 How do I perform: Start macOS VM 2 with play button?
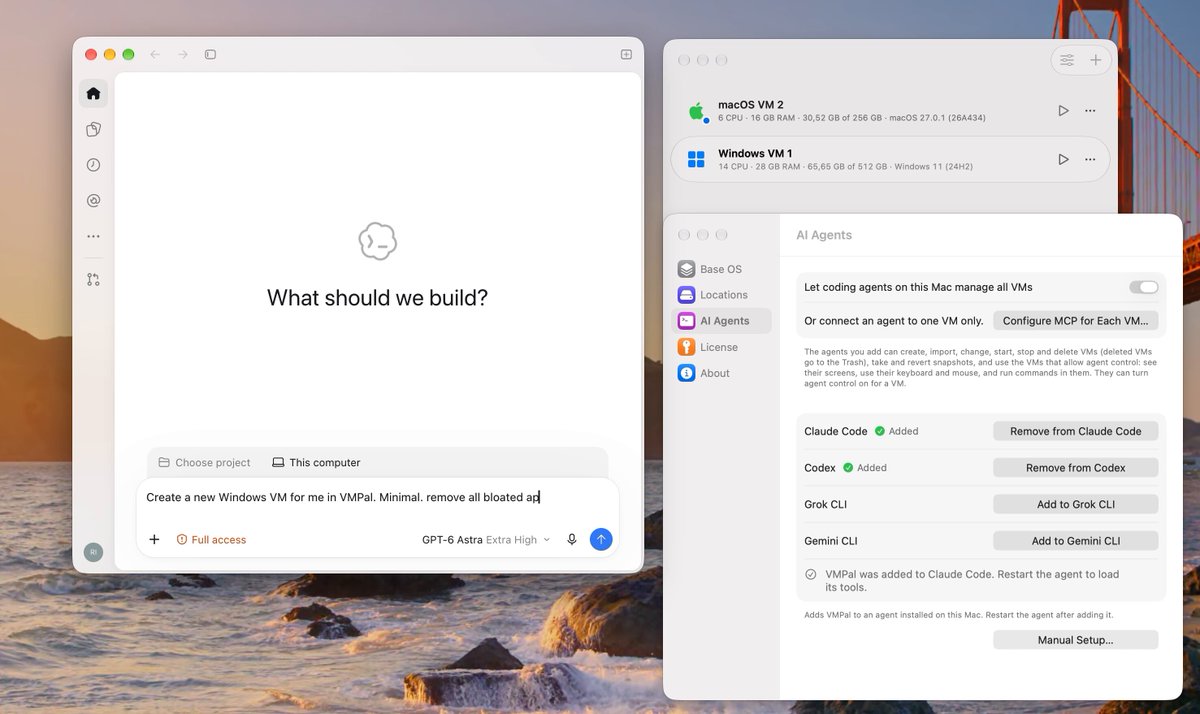(x=1063, y=111)
